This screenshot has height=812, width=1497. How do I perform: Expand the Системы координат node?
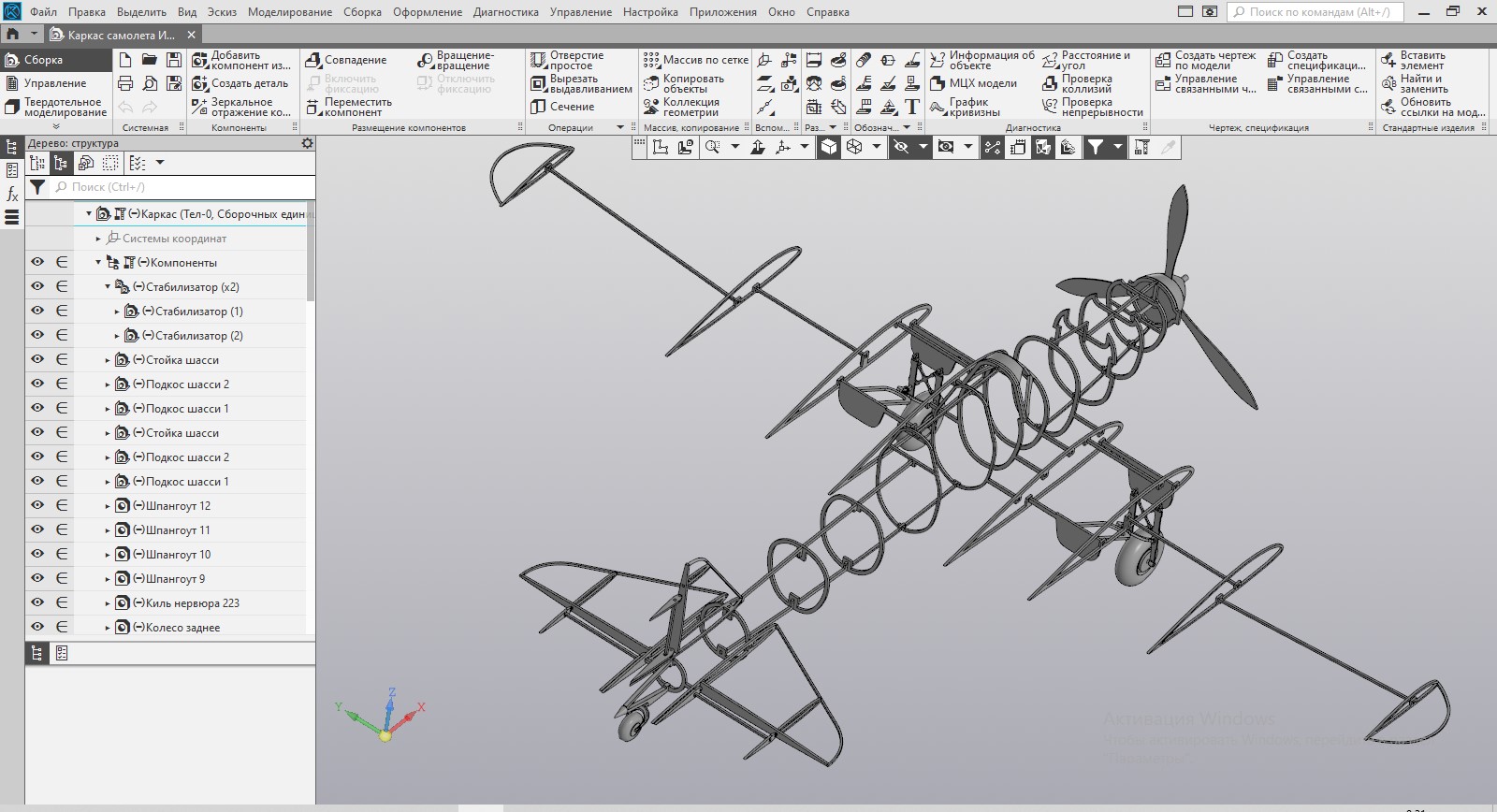click(x=98, y=239)
